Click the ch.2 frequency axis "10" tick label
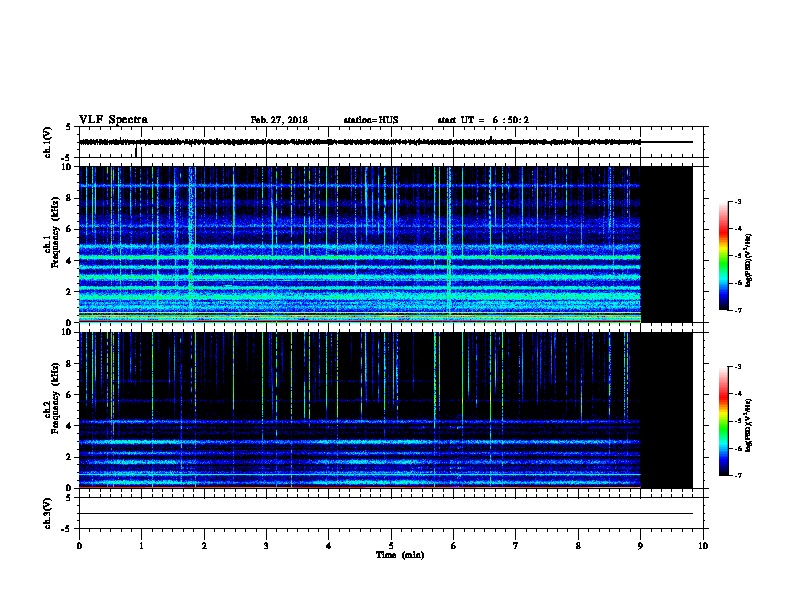 [x=67, y=332]
